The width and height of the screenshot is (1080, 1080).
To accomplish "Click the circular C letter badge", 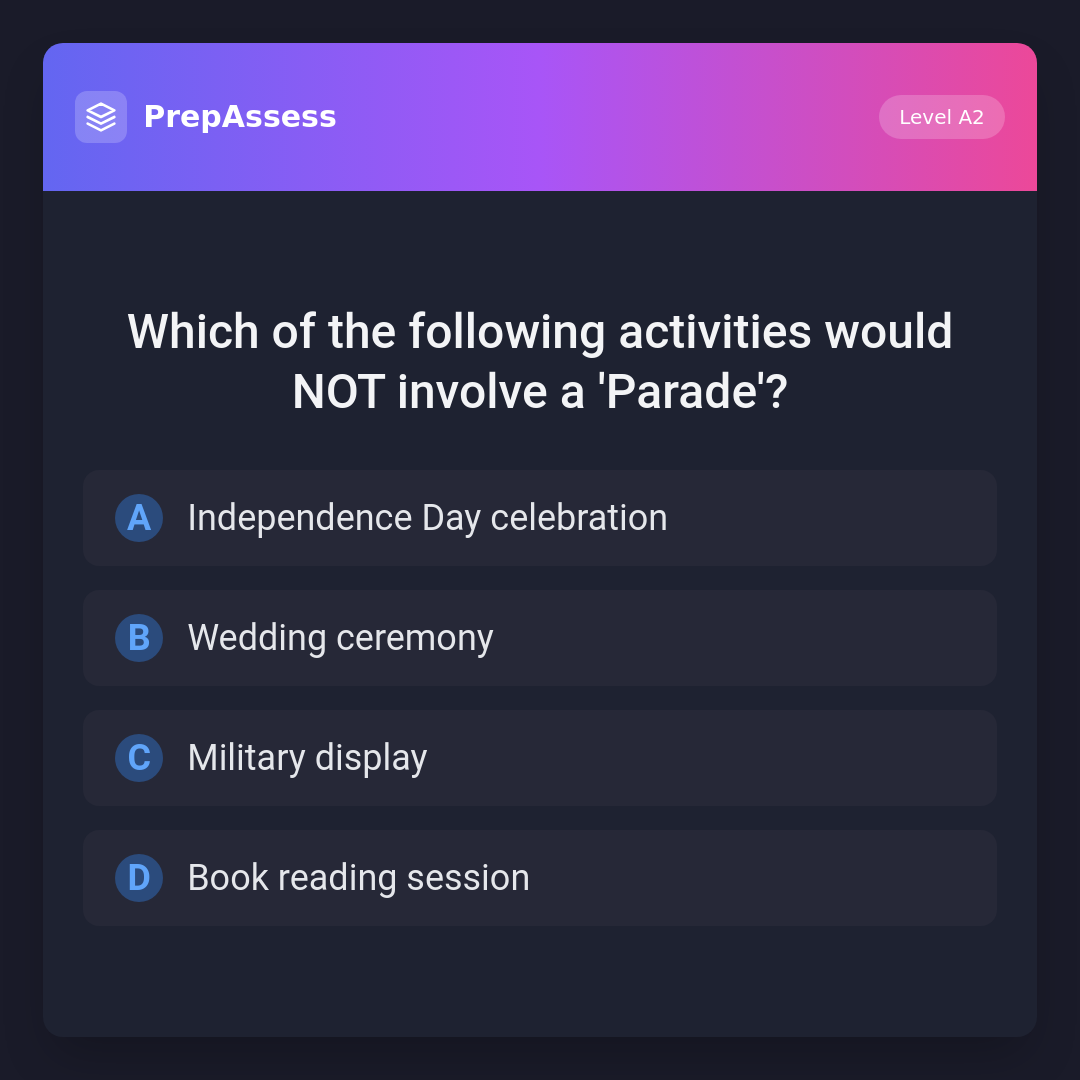I will tap(139, 758).
